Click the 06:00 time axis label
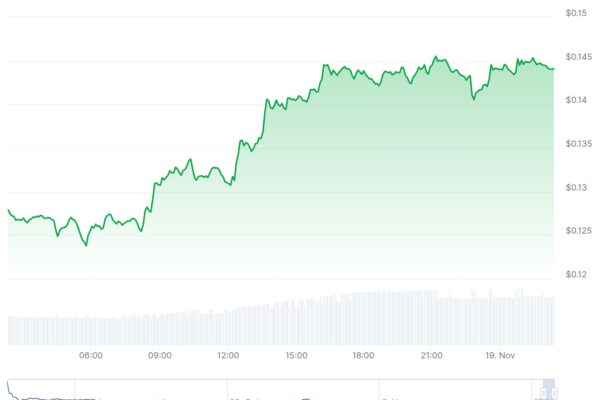600x400 pixels. 91,355
